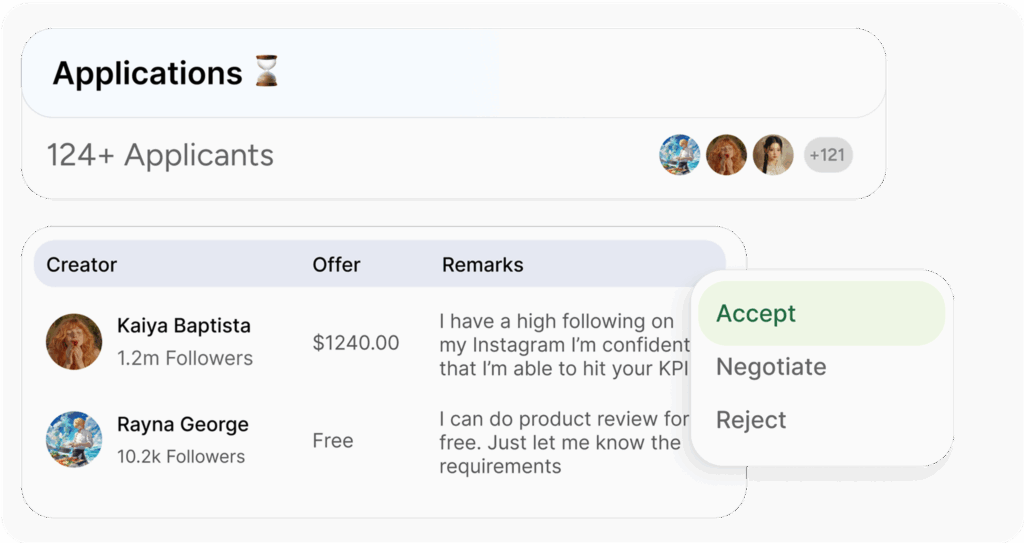Choose Reject from the action menu
1024x543 pixels.
point(751,420)
